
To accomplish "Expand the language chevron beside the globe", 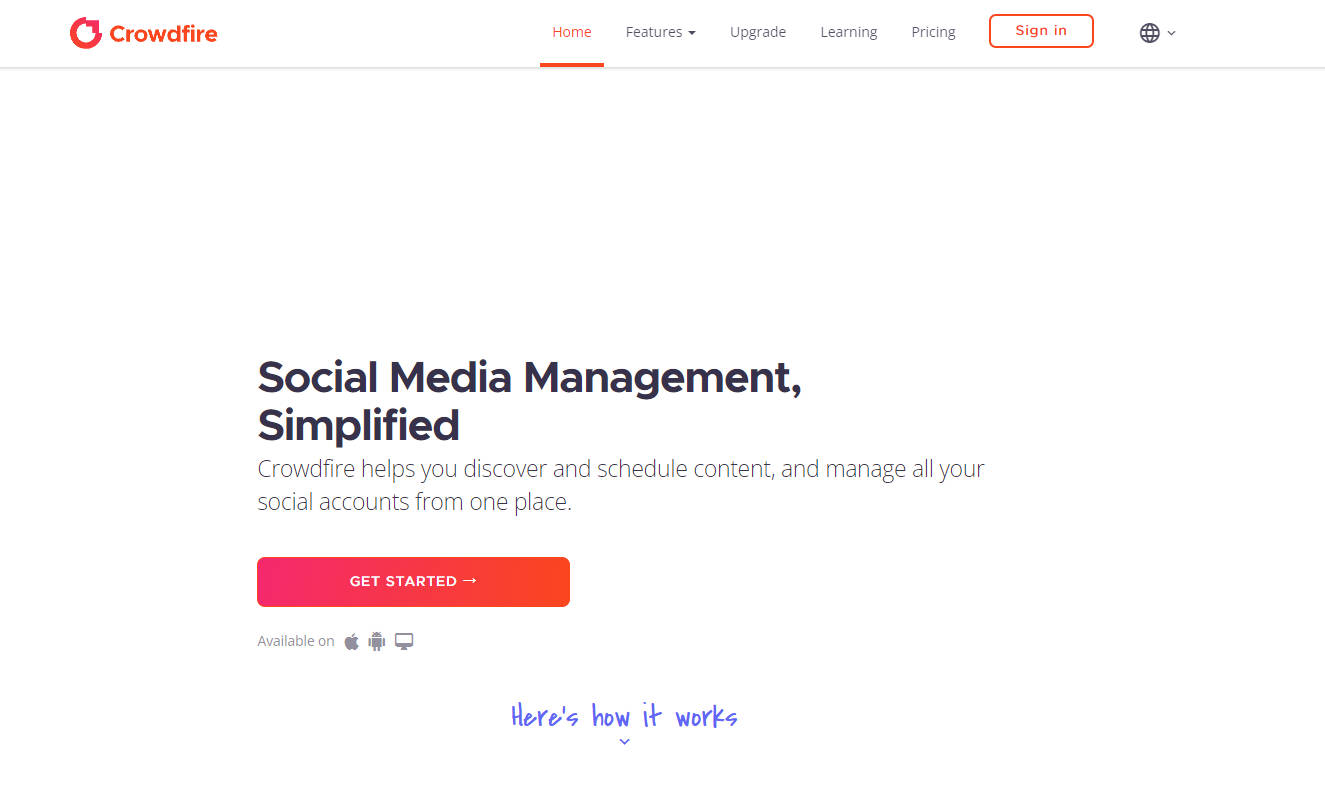I will (1172, 33).
